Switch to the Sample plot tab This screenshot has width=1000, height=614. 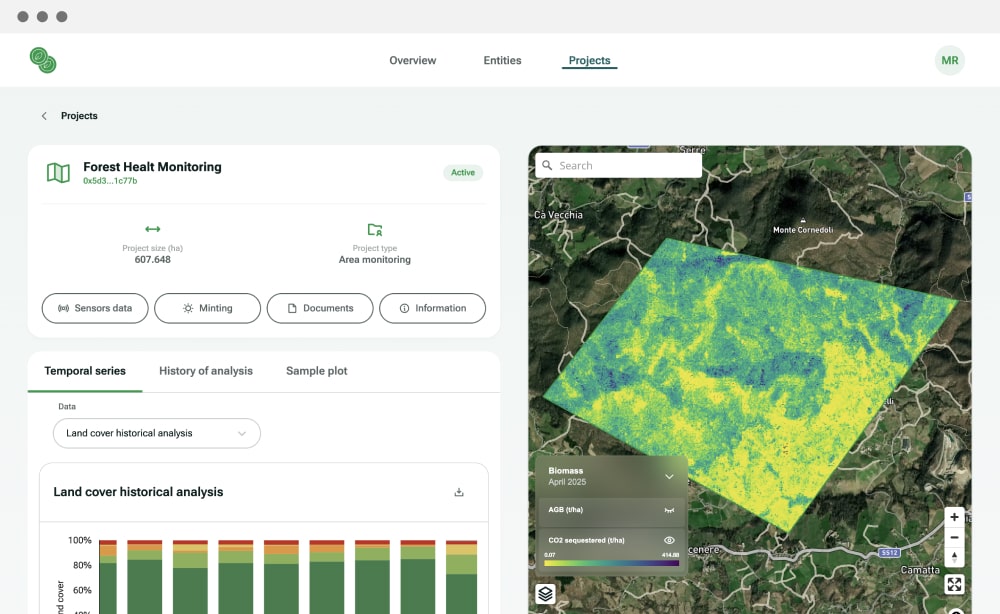316,371
